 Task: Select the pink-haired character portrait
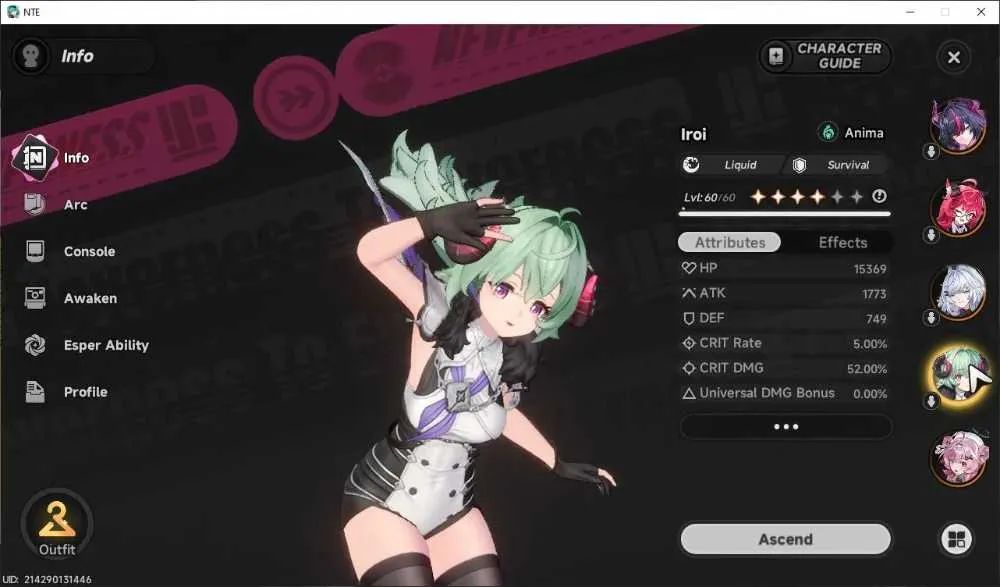coord(958,457)
